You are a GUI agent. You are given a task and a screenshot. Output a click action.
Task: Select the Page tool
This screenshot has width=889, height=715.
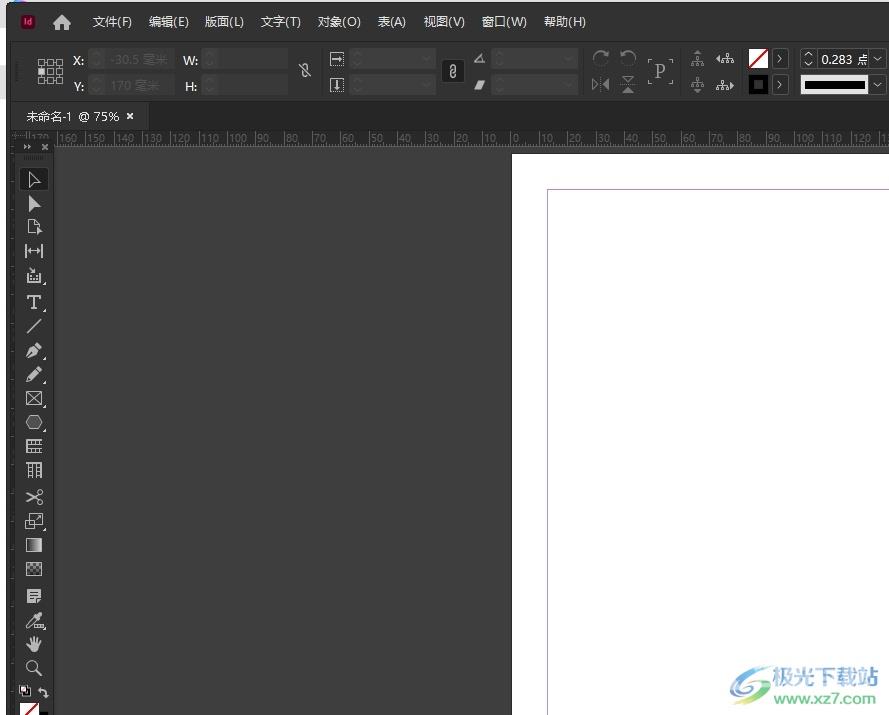coord(34,227)
